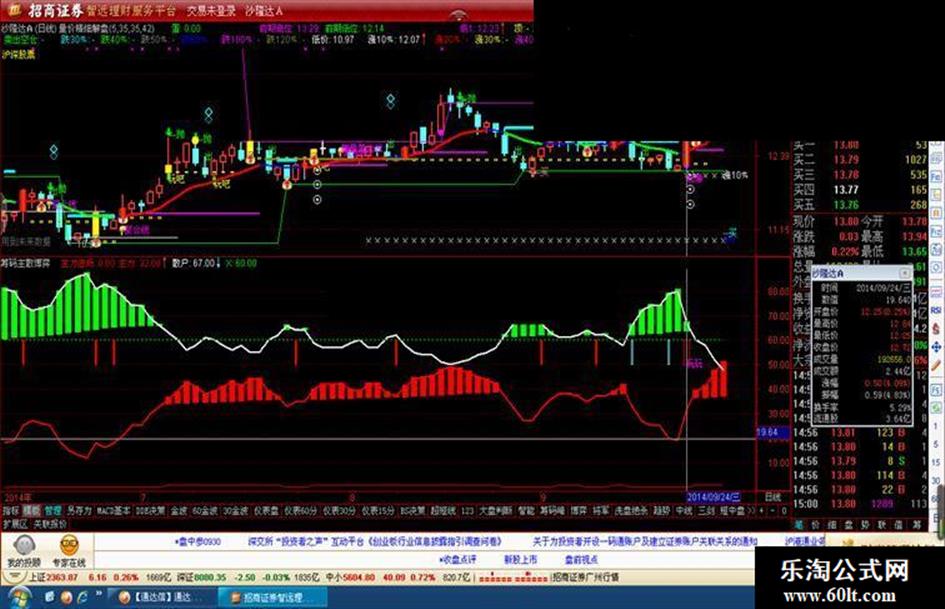This screenshot has height=609, width=945.
Task: Open the 扩展区 tab below the indicator bar
Action: tap(15, 524)
